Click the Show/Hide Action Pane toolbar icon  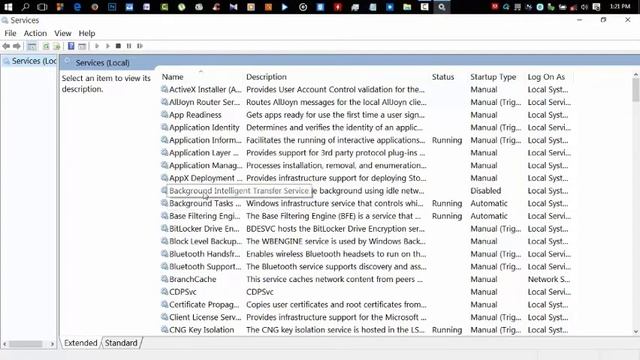pos(82,46)
